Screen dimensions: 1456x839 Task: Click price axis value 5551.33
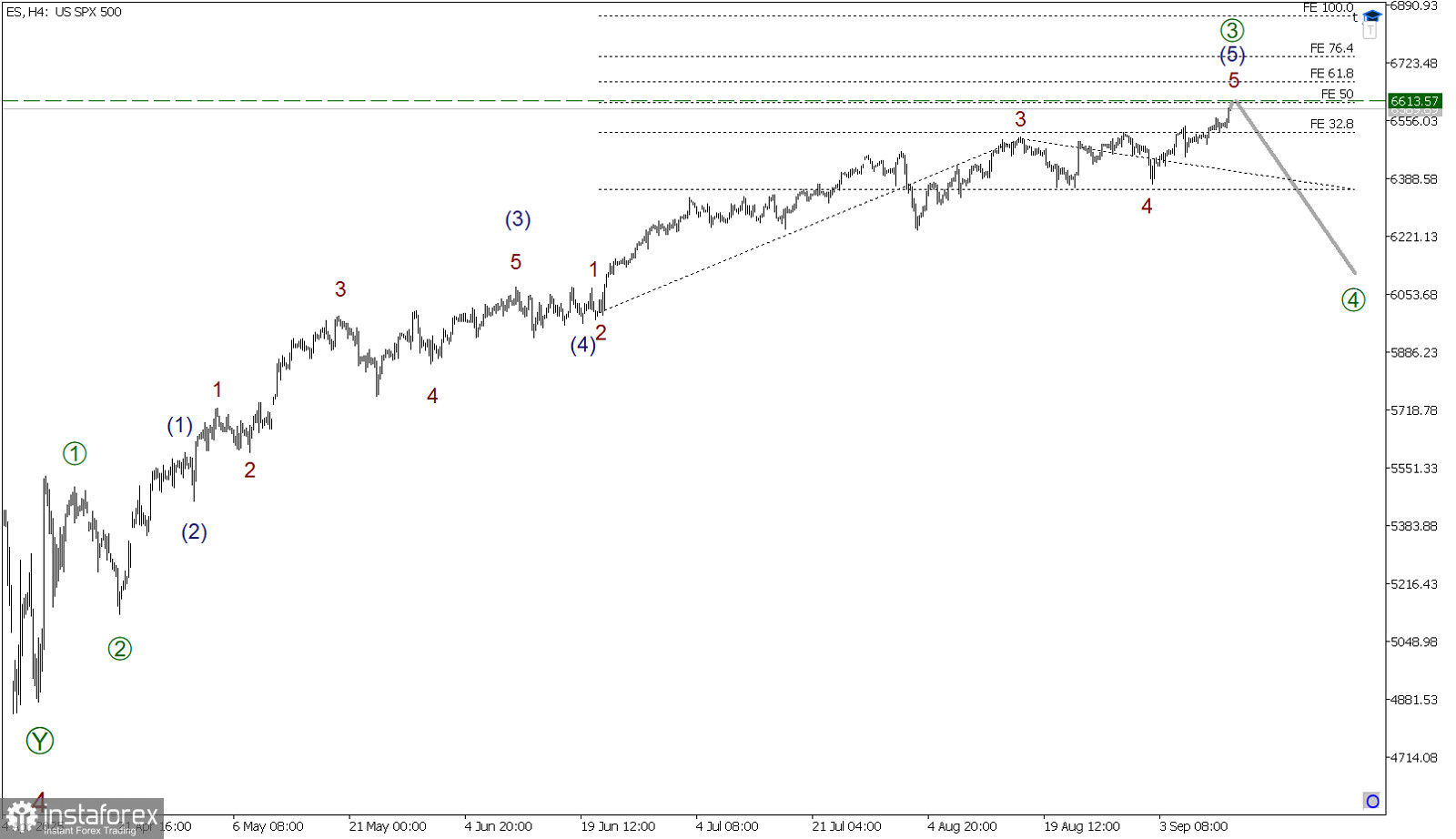pyautogui.click(x=1413, y=469)
